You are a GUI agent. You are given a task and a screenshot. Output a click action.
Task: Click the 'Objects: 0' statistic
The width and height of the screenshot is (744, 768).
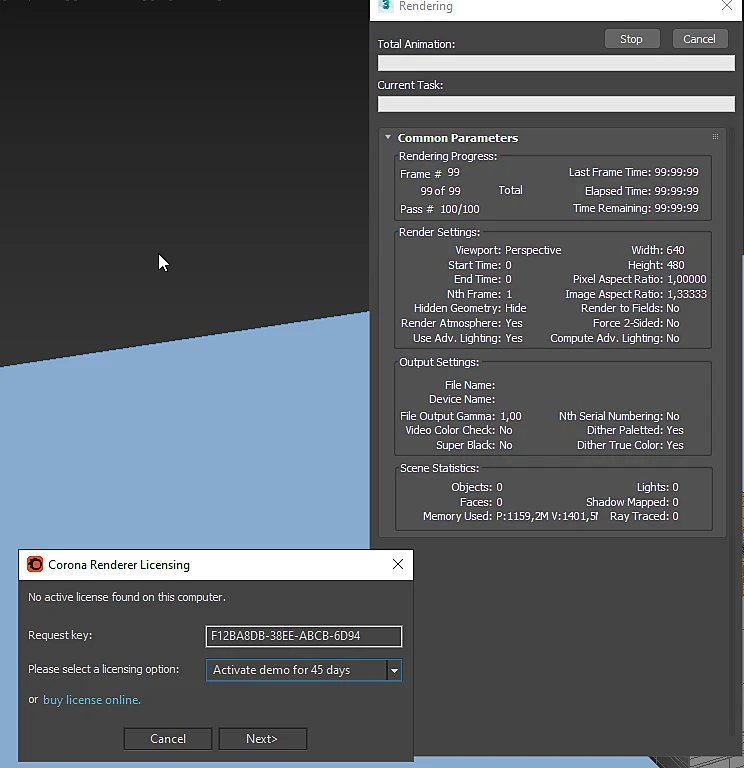click(x=477, y=487)
